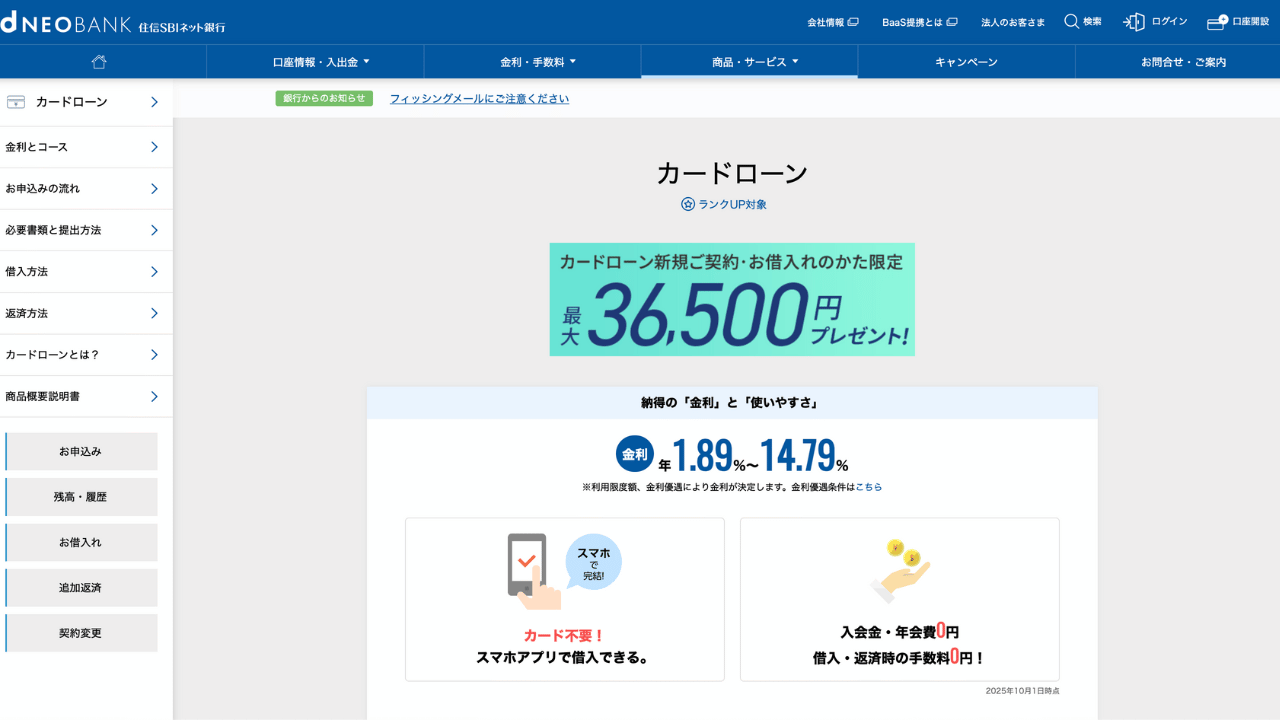Switch to the キャンペーン menu item

coord(966,61)
